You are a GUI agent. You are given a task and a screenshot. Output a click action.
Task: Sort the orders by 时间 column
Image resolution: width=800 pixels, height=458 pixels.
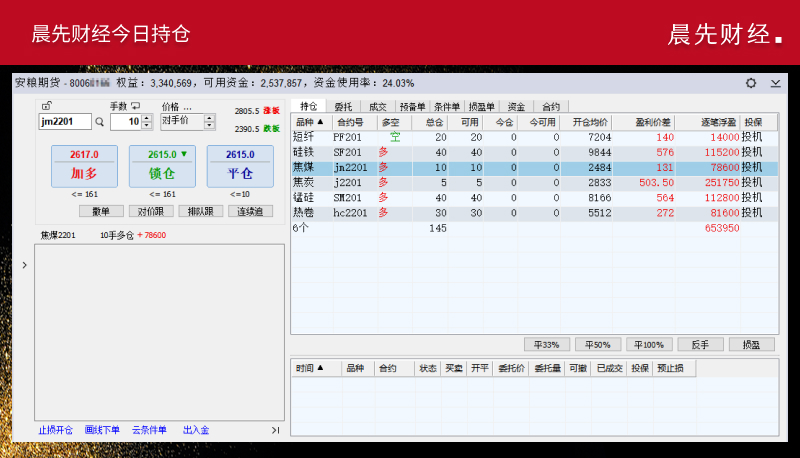click(310, 368)
